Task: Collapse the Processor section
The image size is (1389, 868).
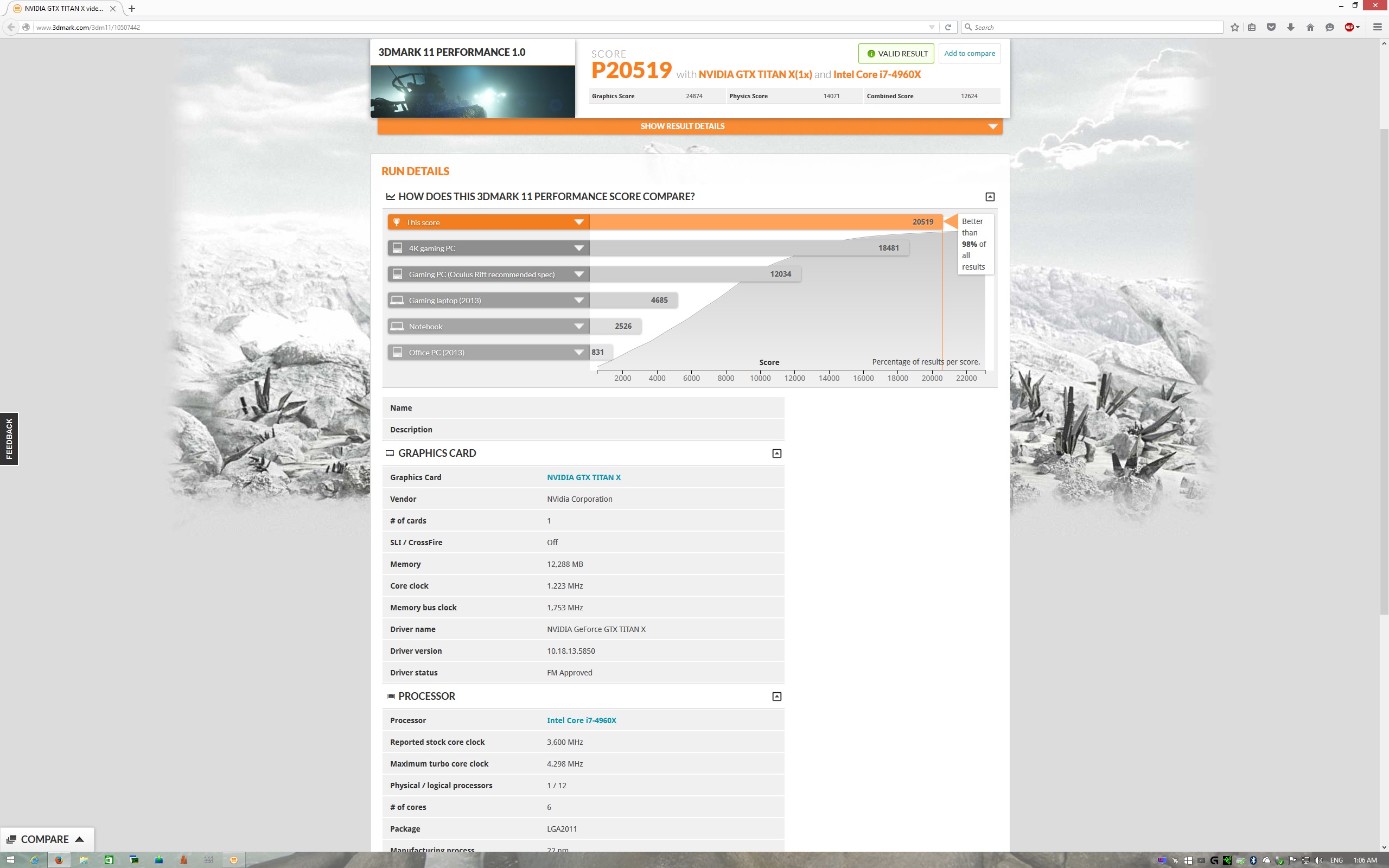Action: point(776,697)
